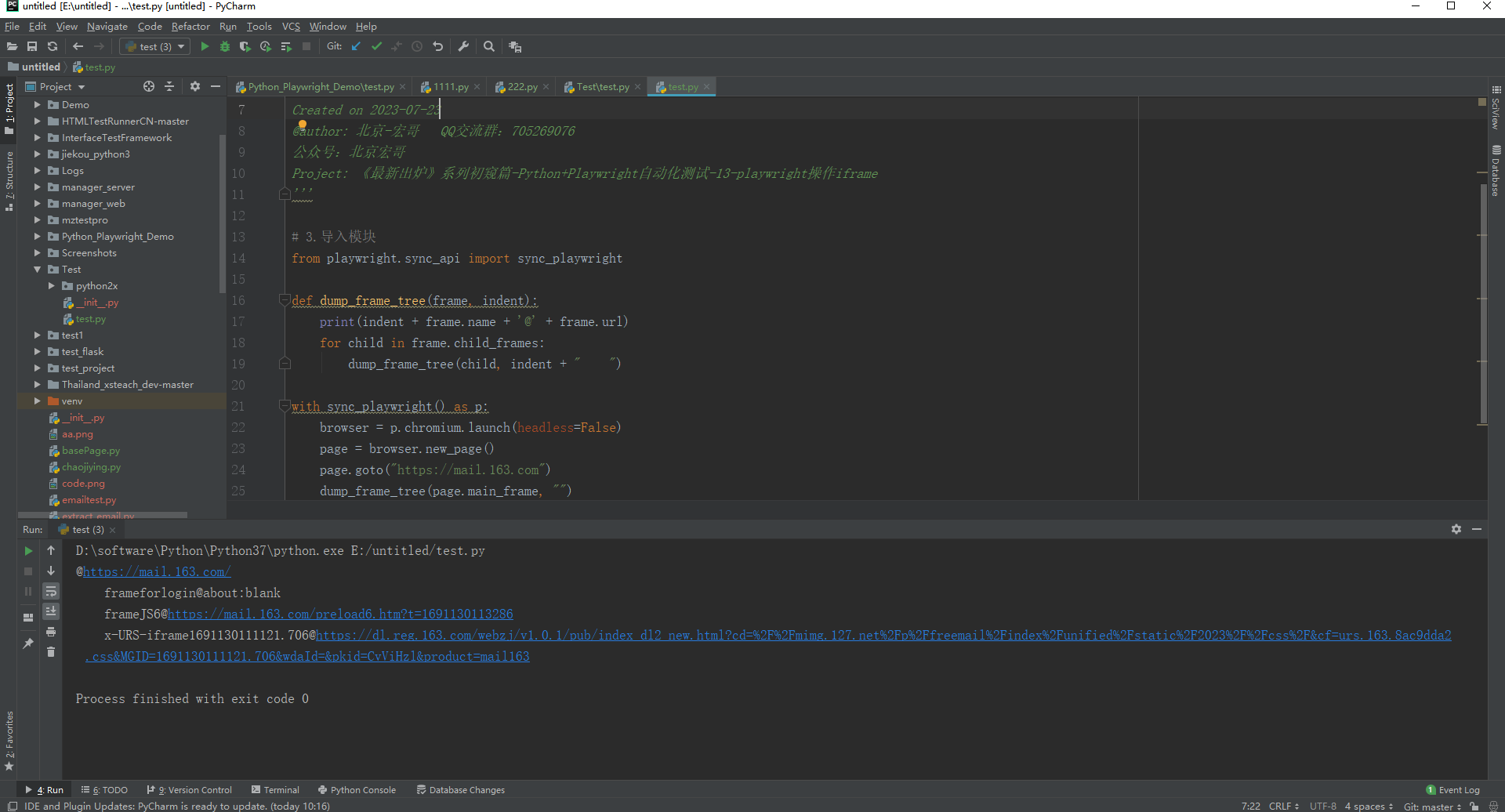
Task: Pin the Run tool window tab
Action: 27,643
